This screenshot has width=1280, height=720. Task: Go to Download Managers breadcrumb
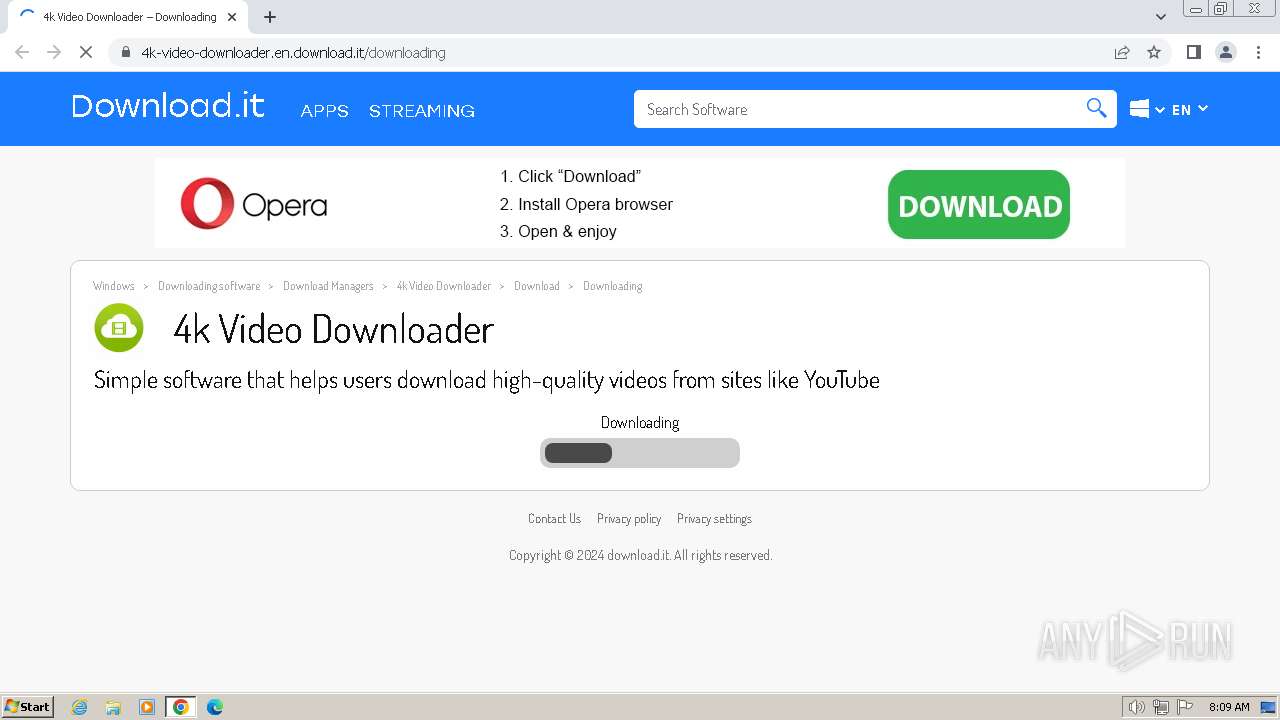pos(328,286)
